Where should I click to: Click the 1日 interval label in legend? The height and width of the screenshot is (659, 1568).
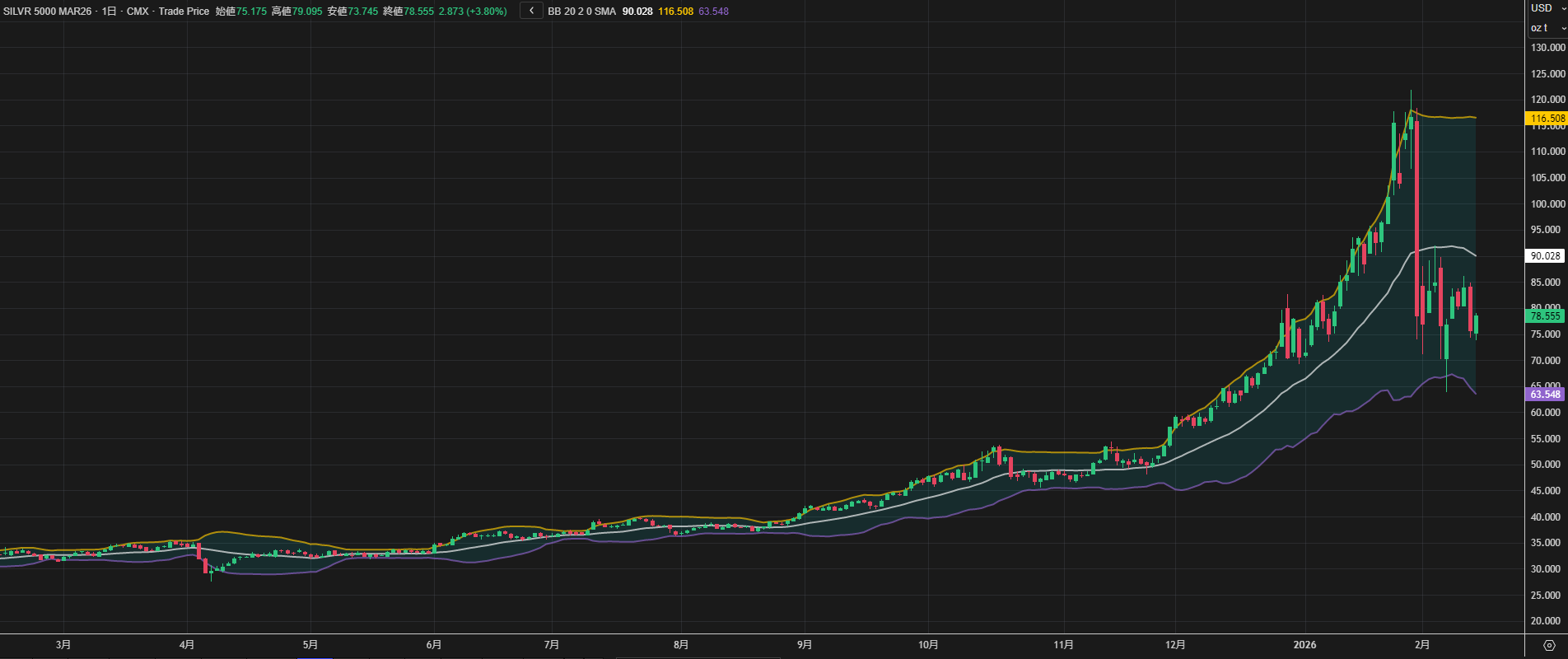coord(109,12)
